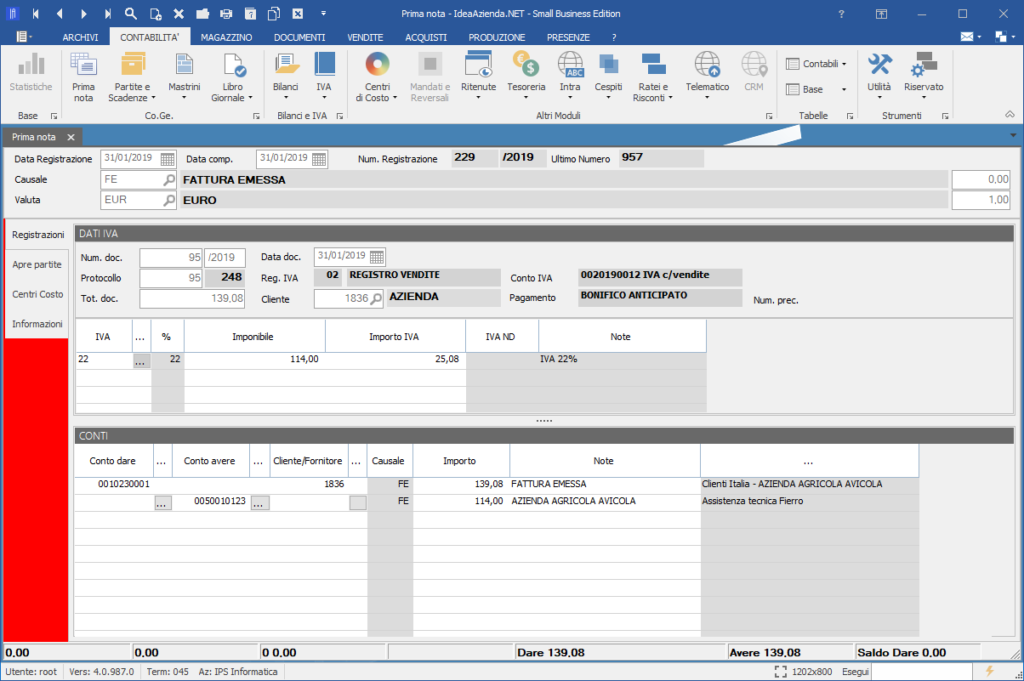Open Partite e Scadenze in the ribbon
This screenshot has height=681, width=1024.
click(133, 77)
